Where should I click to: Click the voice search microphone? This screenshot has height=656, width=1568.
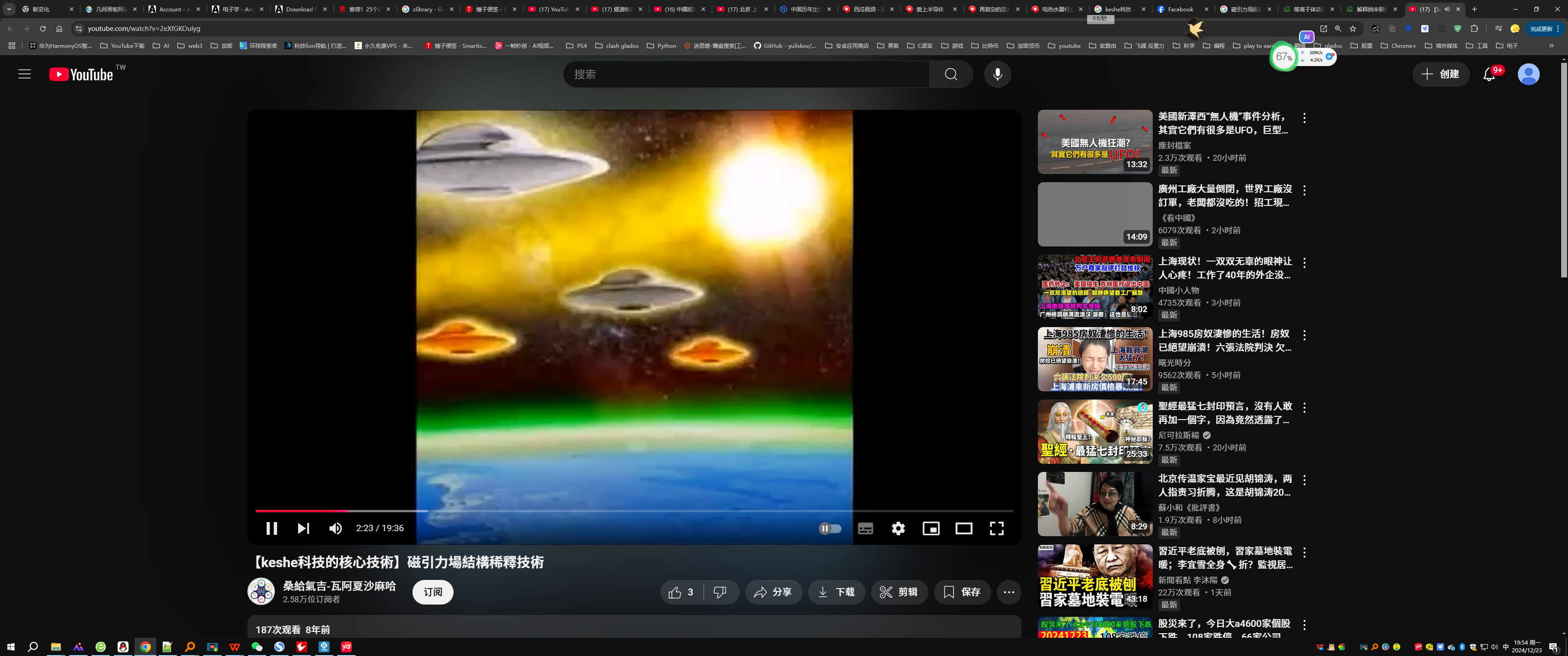click(997, 74)
